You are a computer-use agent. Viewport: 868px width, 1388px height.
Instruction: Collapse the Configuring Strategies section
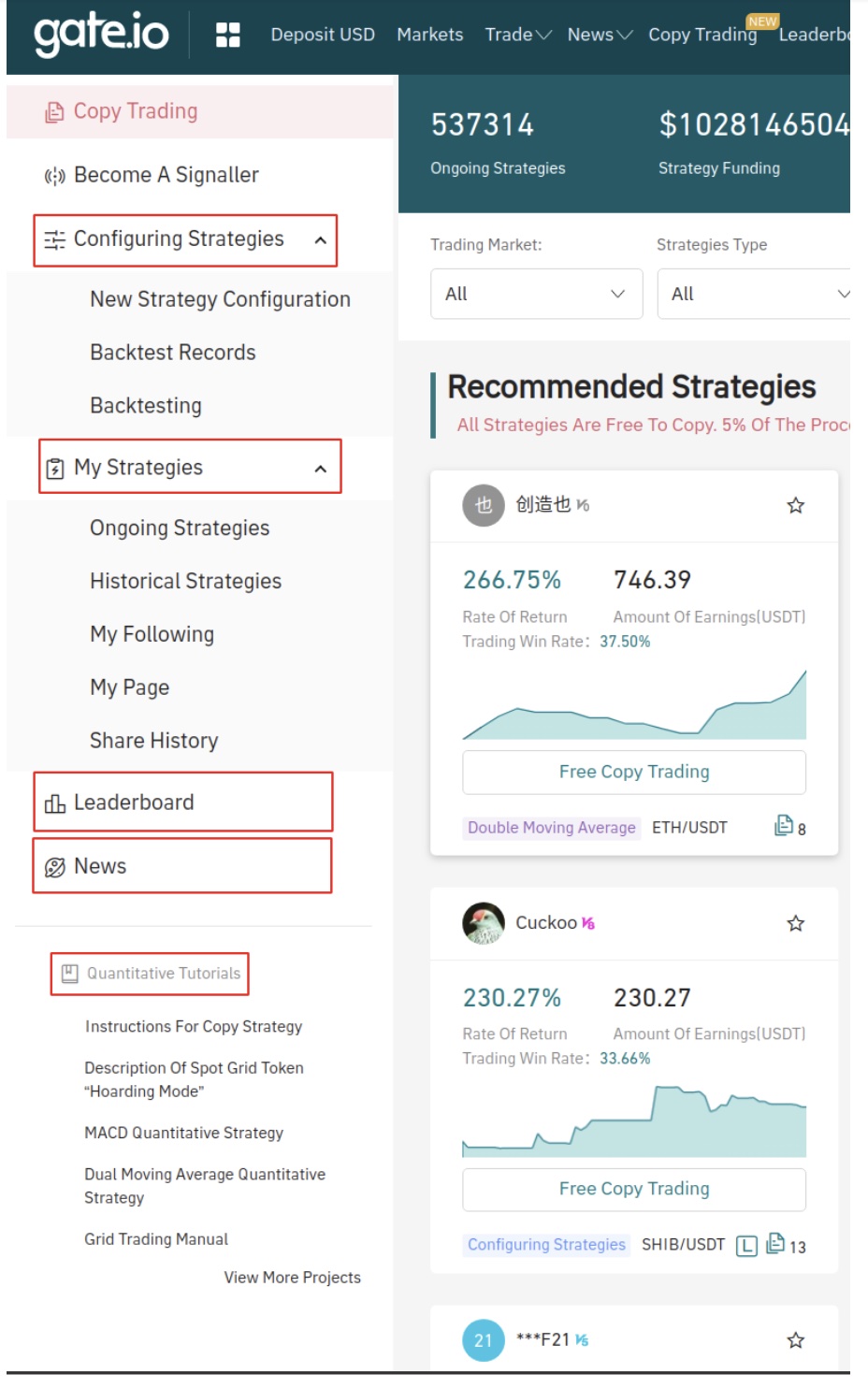[320, 240]
